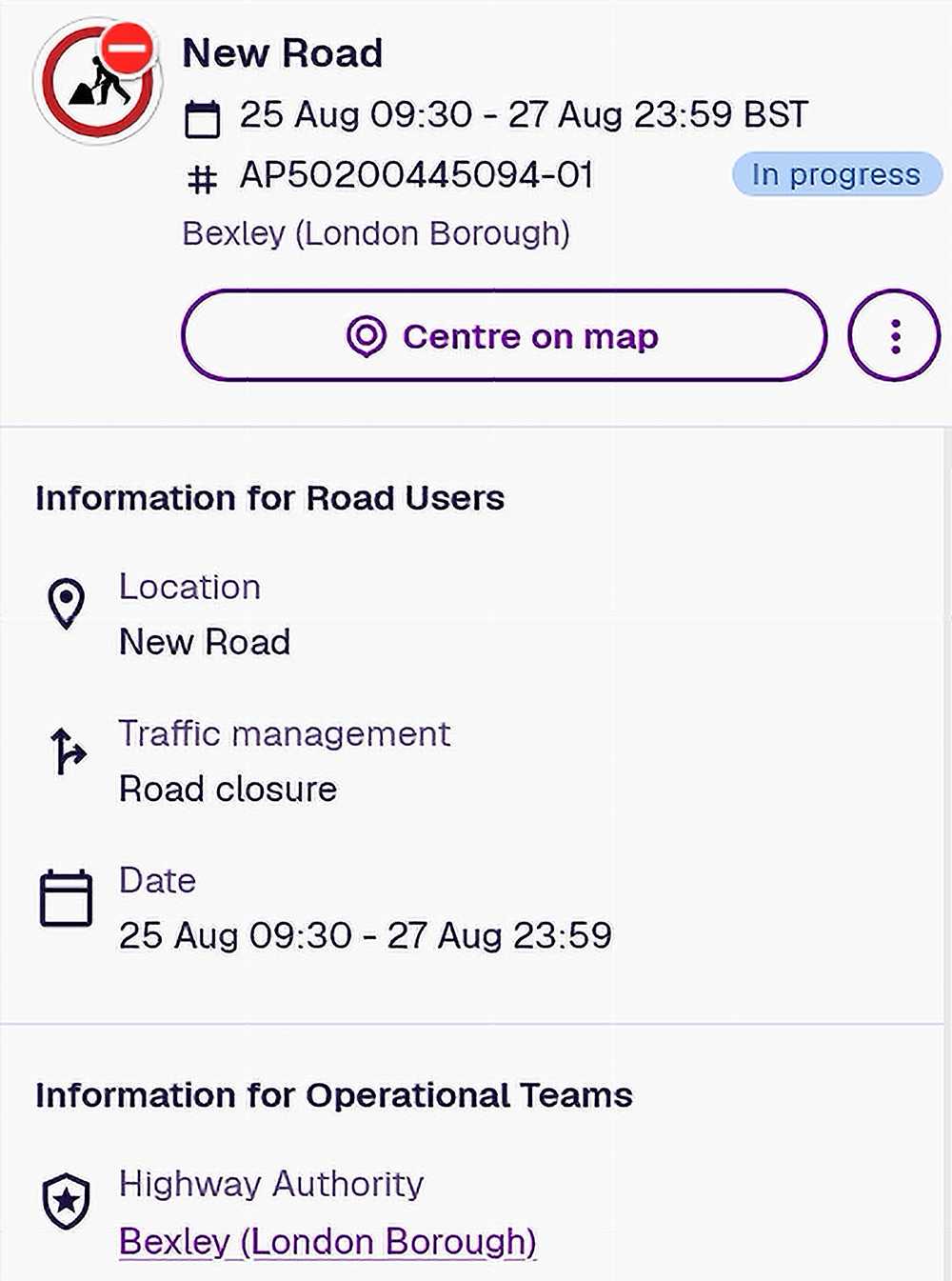The image size is (952, 1281).
Task: Click the New Road location value
Action: pyautogui.click(x=205, y=642)
